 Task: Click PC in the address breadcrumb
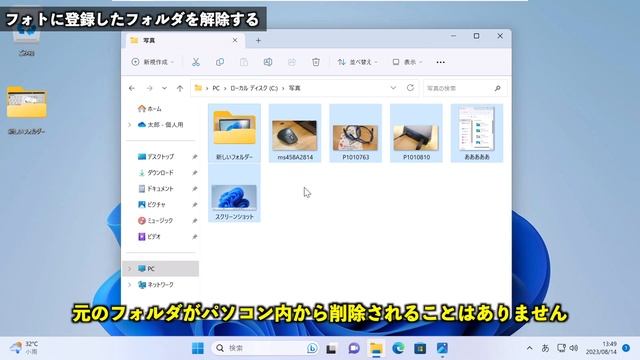click(x=216, y=88)
